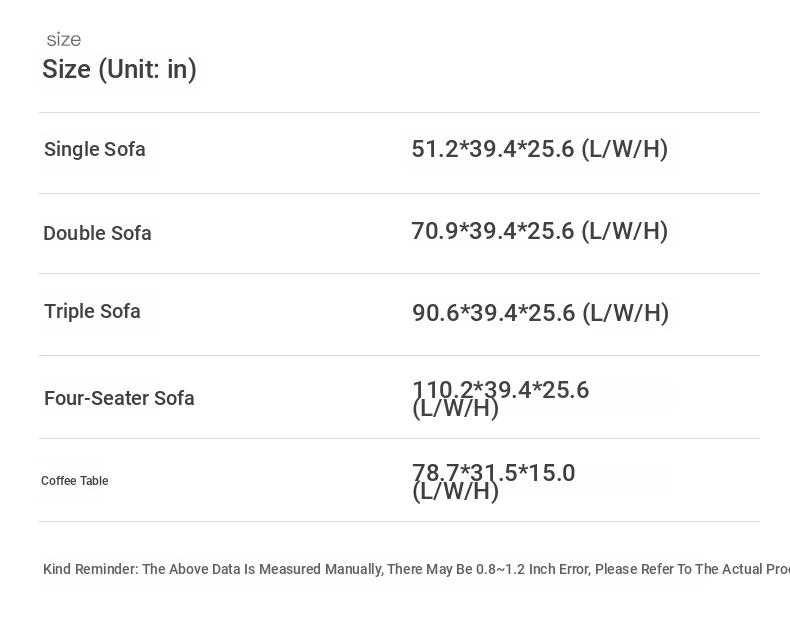Click '(L/W/H)' in the Double Sofa row

click(625, 231)
